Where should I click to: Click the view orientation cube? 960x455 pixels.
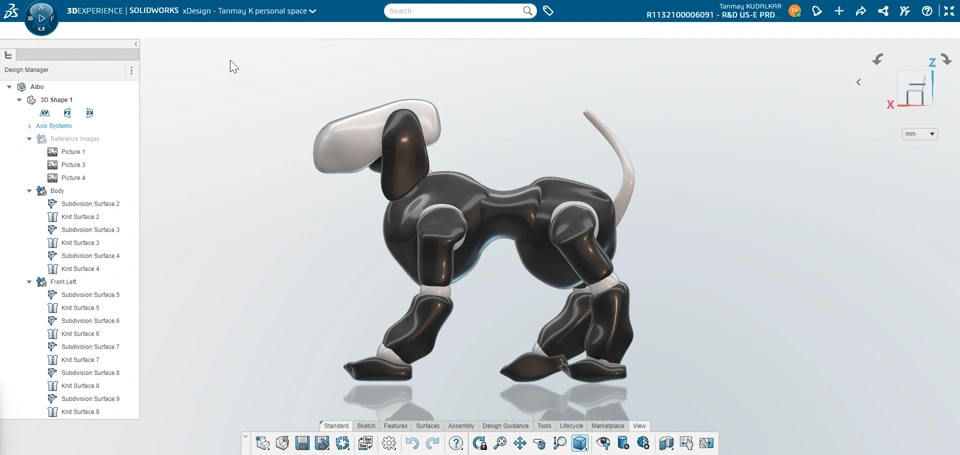(915, 89)
